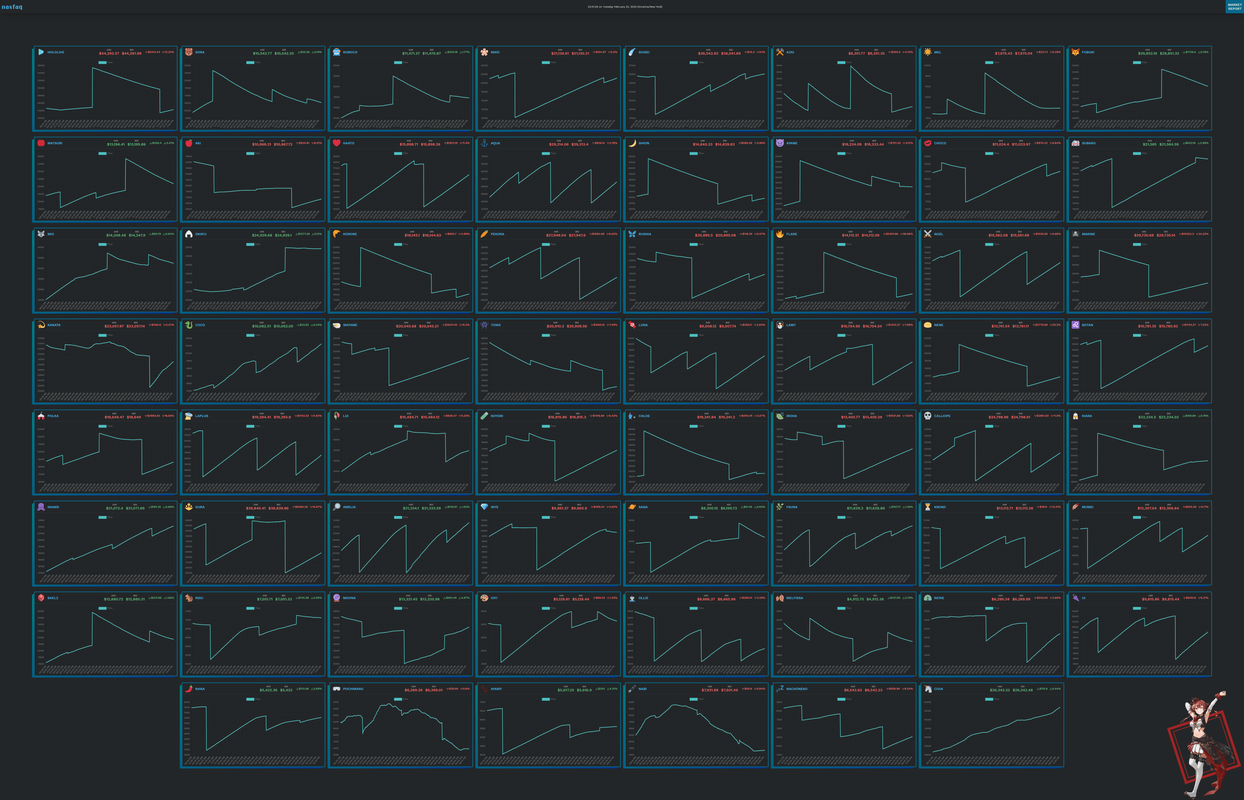This screenshot has width=1244, height=800.
Task: Click the lips icon on CHOCO card
Action: pos(928,143)
